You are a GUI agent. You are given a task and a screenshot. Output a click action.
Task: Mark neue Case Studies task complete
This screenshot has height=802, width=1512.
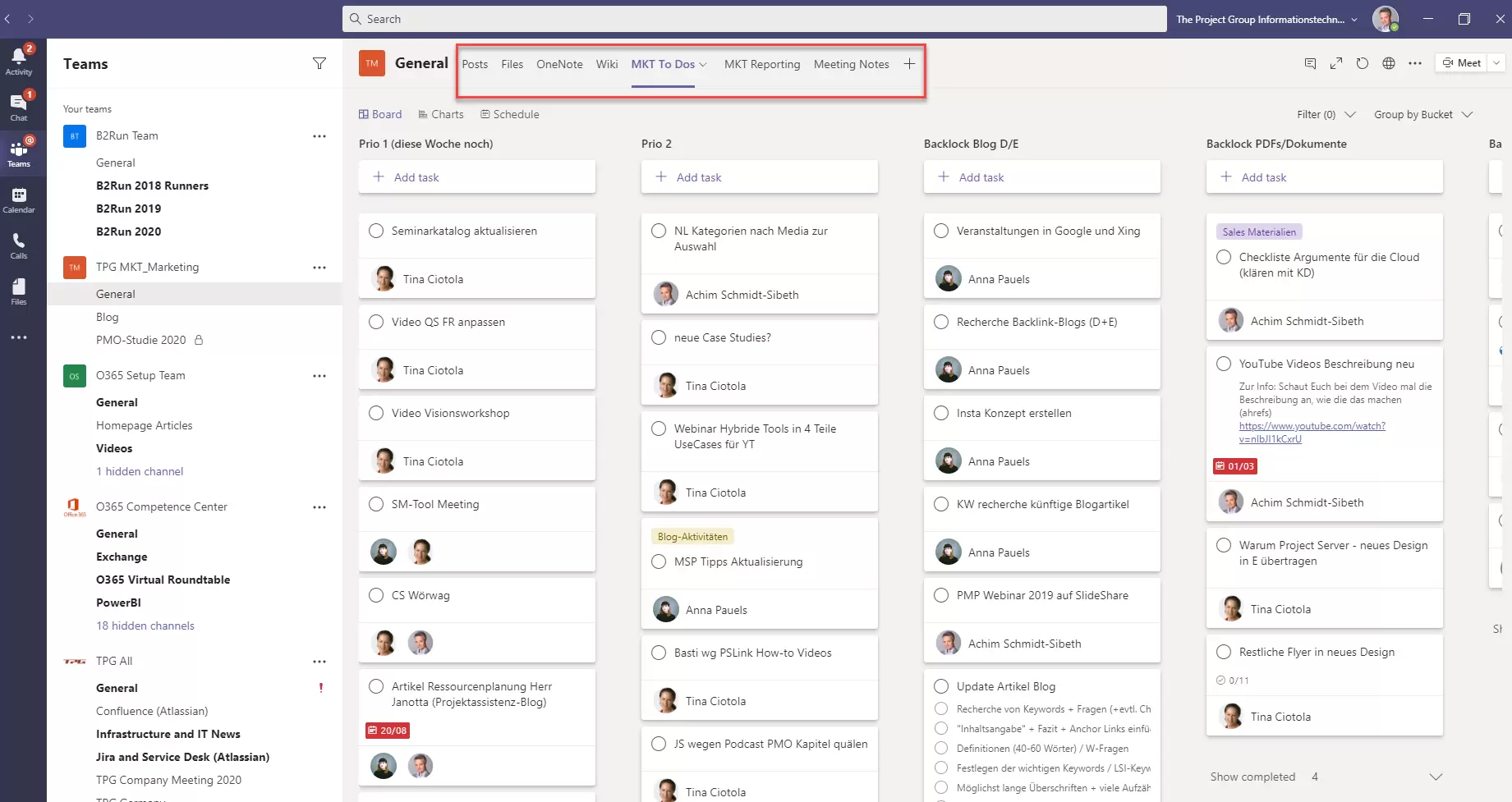point(659,337)
